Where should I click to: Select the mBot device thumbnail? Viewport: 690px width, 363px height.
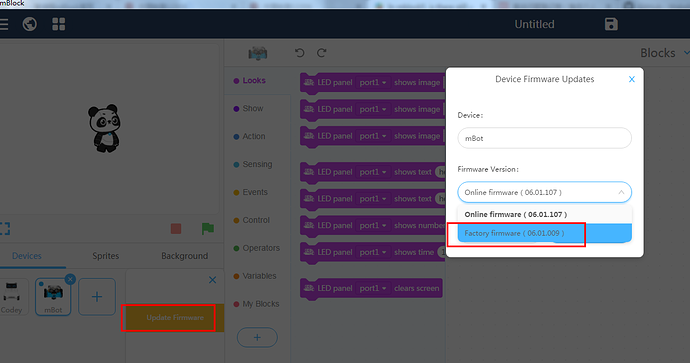pos(53,297)
